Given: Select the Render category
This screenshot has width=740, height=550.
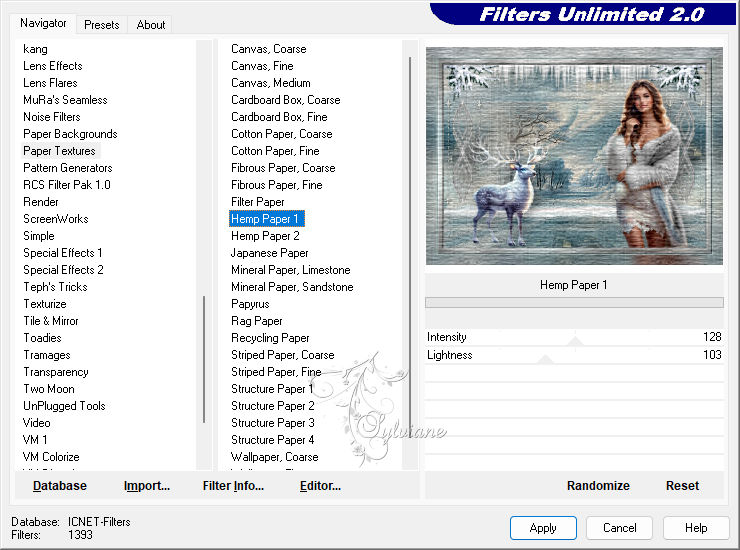Looking at the screenshot, I should pos(41,202).
